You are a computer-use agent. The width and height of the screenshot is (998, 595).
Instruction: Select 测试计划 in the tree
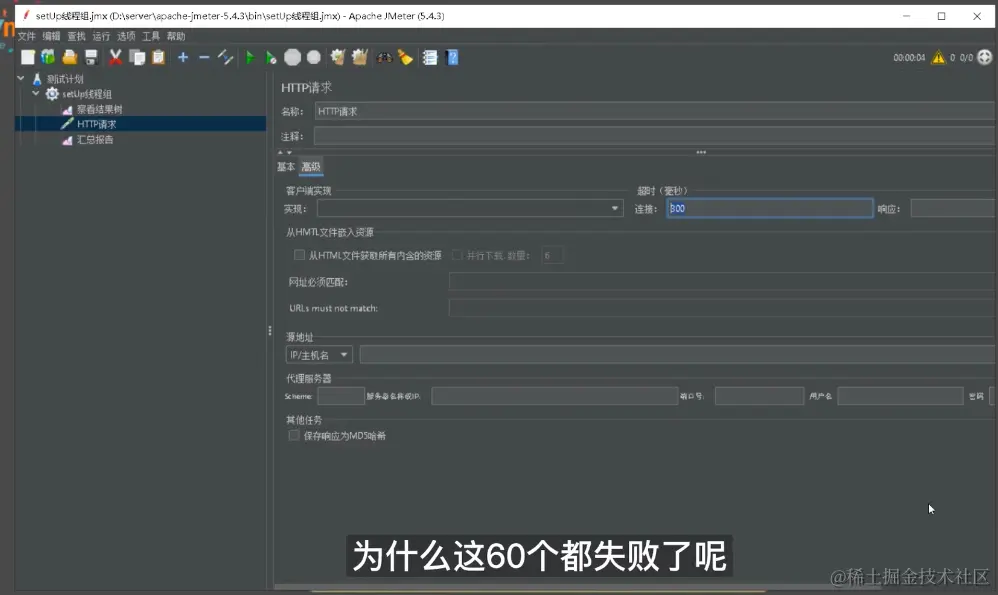(x=65, y=79)
